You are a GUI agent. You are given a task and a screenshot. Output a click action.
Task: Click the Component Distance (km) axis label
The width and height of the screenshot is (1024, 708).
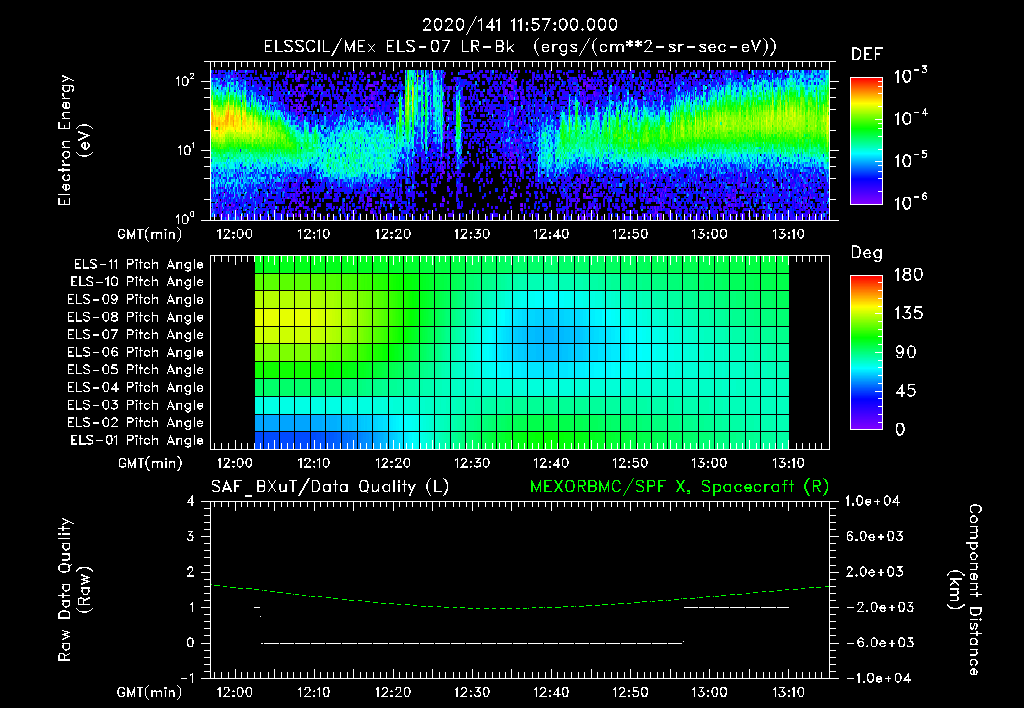coord(965,589)
